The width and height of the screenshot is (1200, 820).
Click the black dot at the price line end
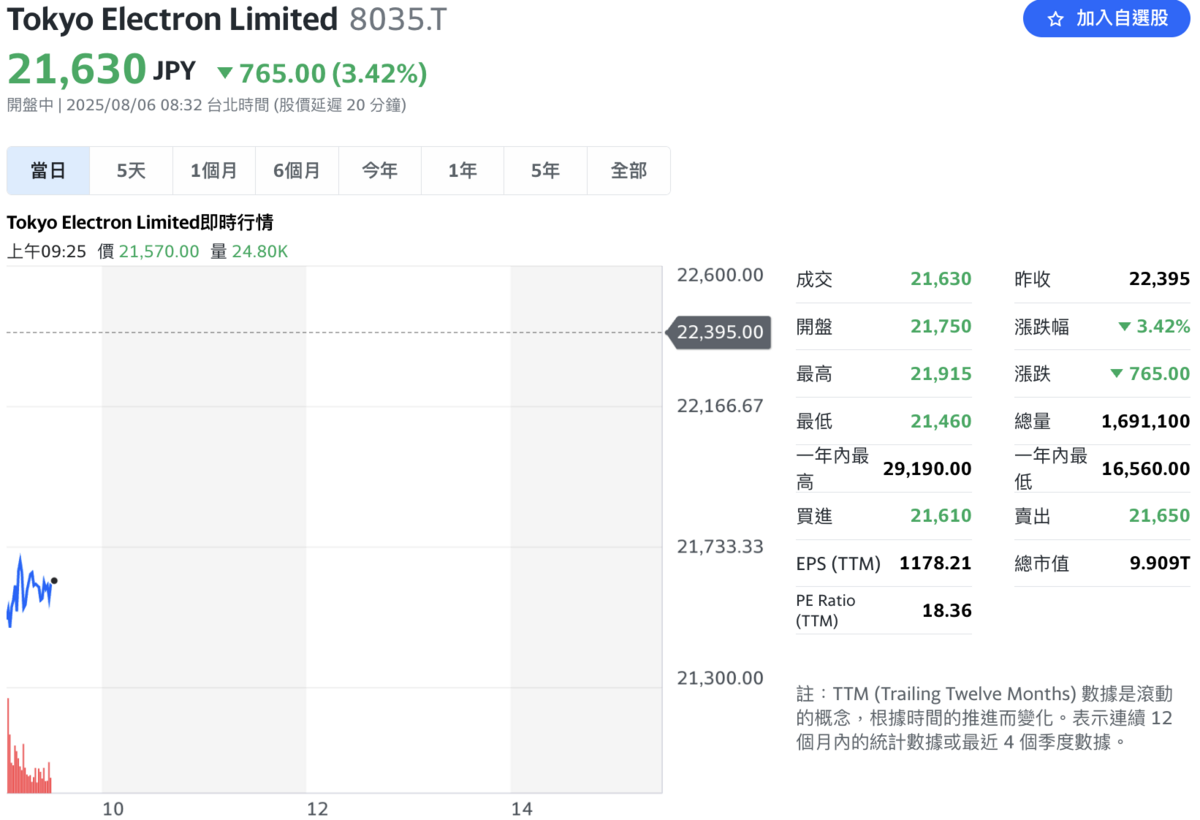[54, 580]
